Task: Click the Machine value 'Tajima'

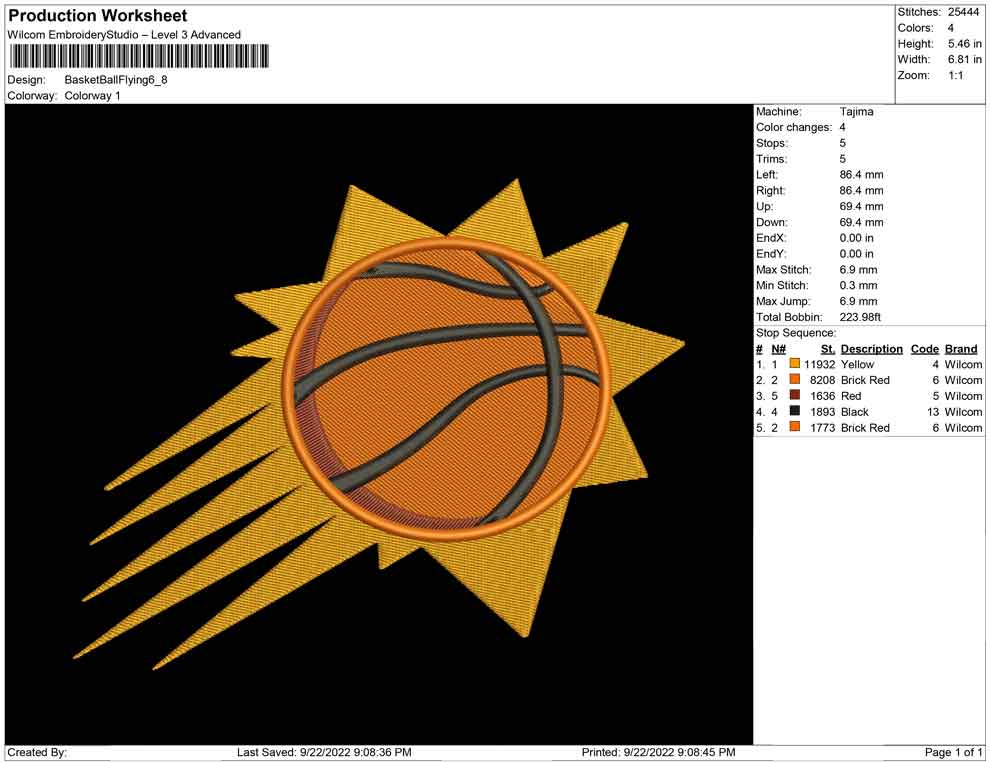Action: 856,112
